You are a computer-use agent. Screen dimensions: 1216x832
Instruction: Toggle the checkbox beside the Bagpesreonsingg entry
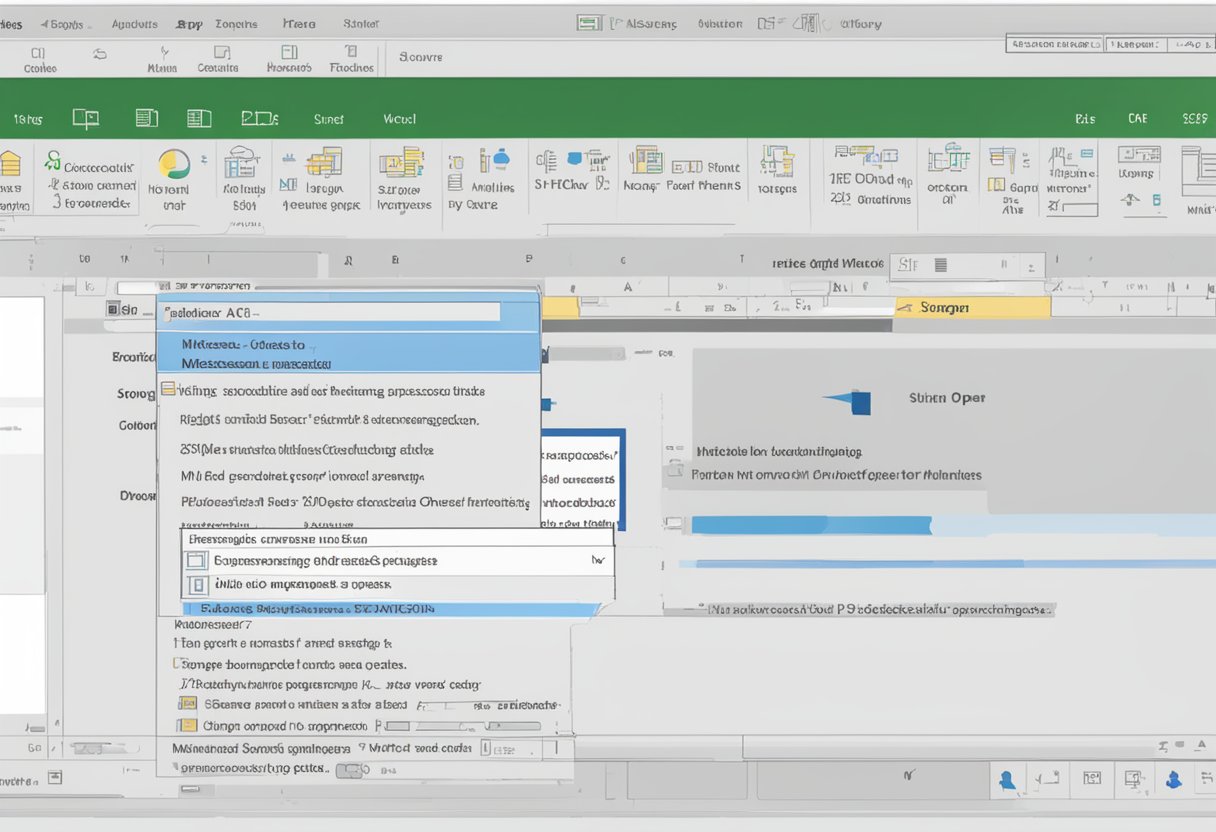[x=196, y=561]
